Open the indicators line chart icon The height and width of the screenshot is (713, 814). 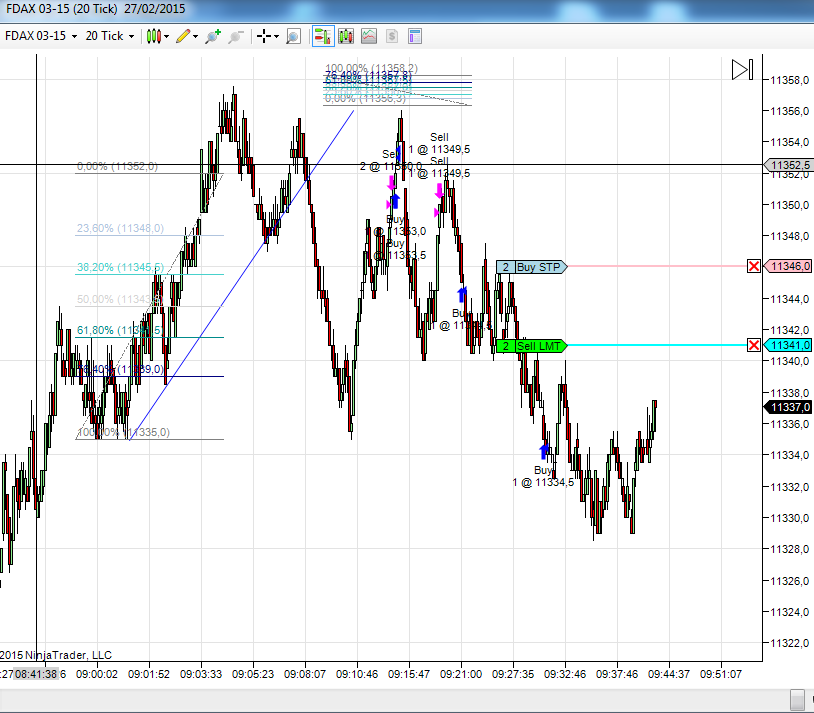coord(369,36)
